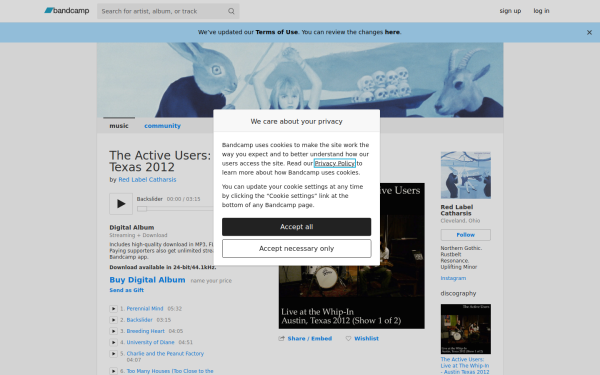Open the Too Many Houses track link

coord(170,371)
